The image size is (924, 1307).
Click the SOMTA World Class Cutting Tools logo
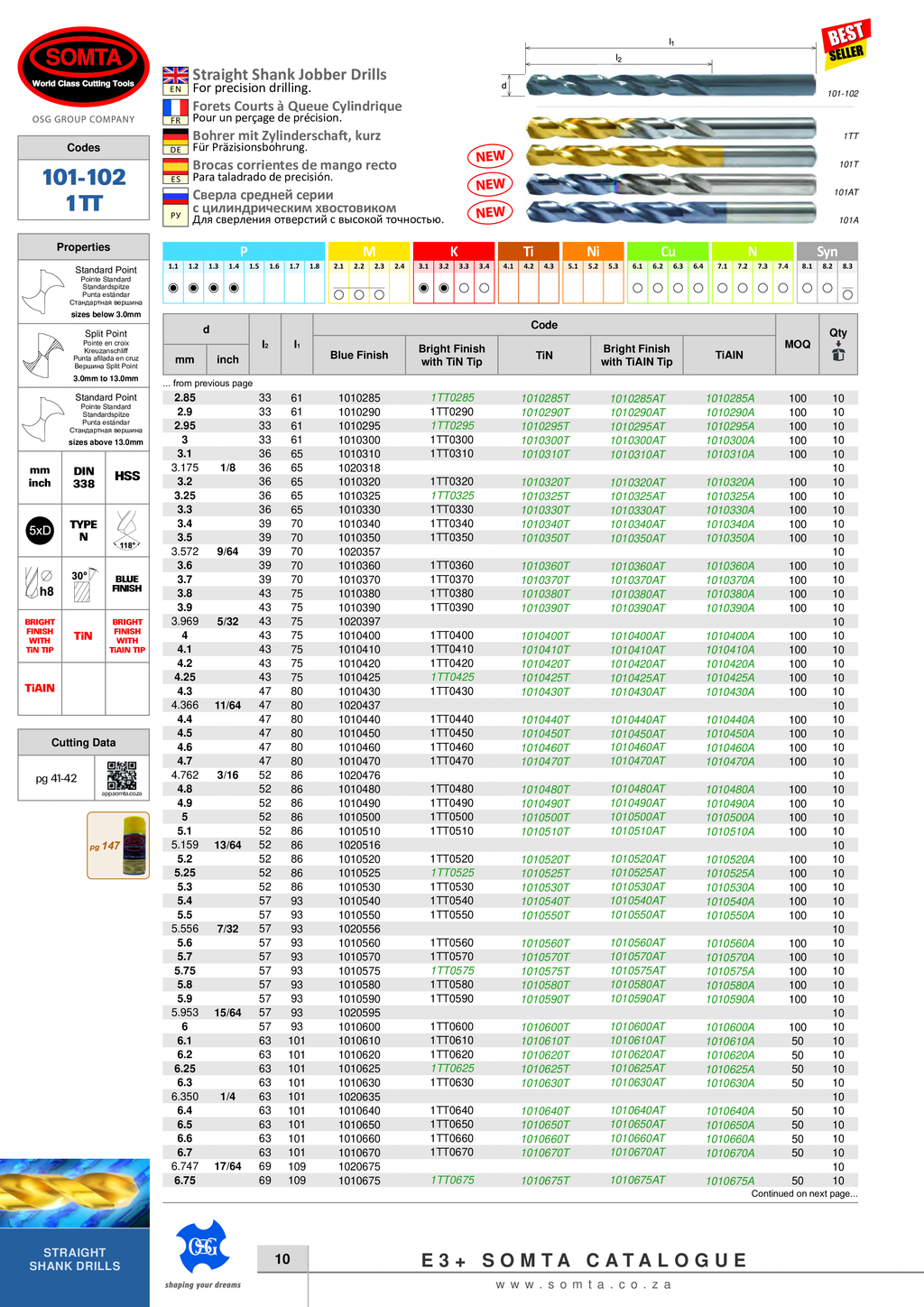click(83, 67)
